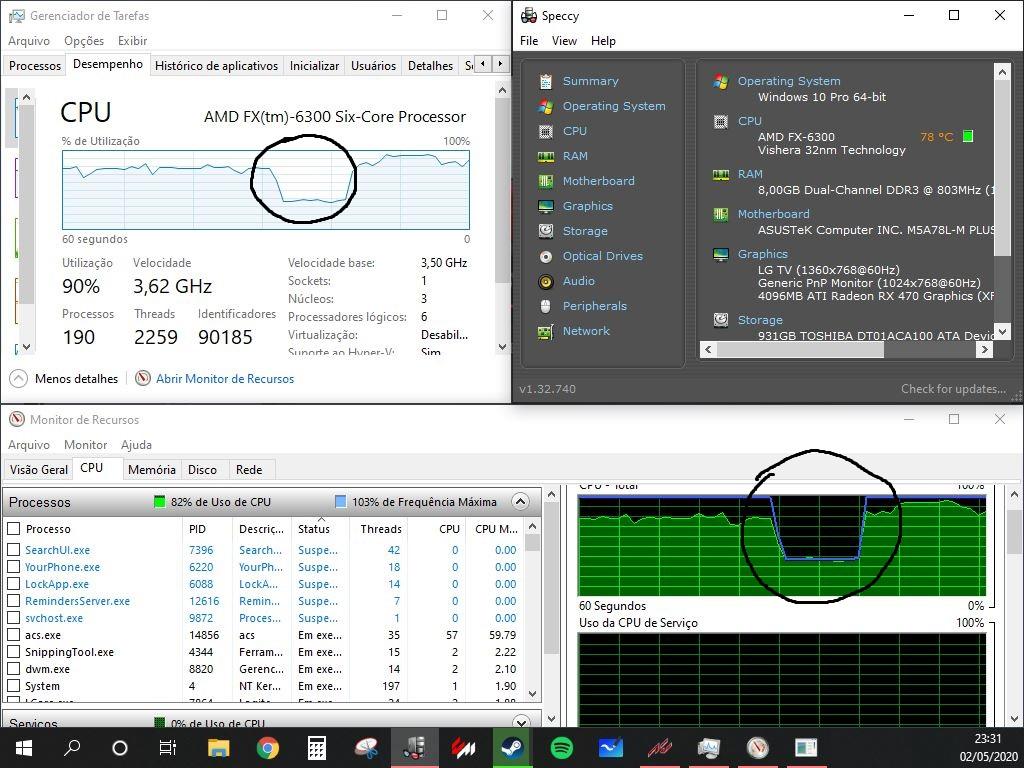This screenshot has height=768, width=1024.
Task: Open Task View on the taskbar
Action: tap(168, 748)
